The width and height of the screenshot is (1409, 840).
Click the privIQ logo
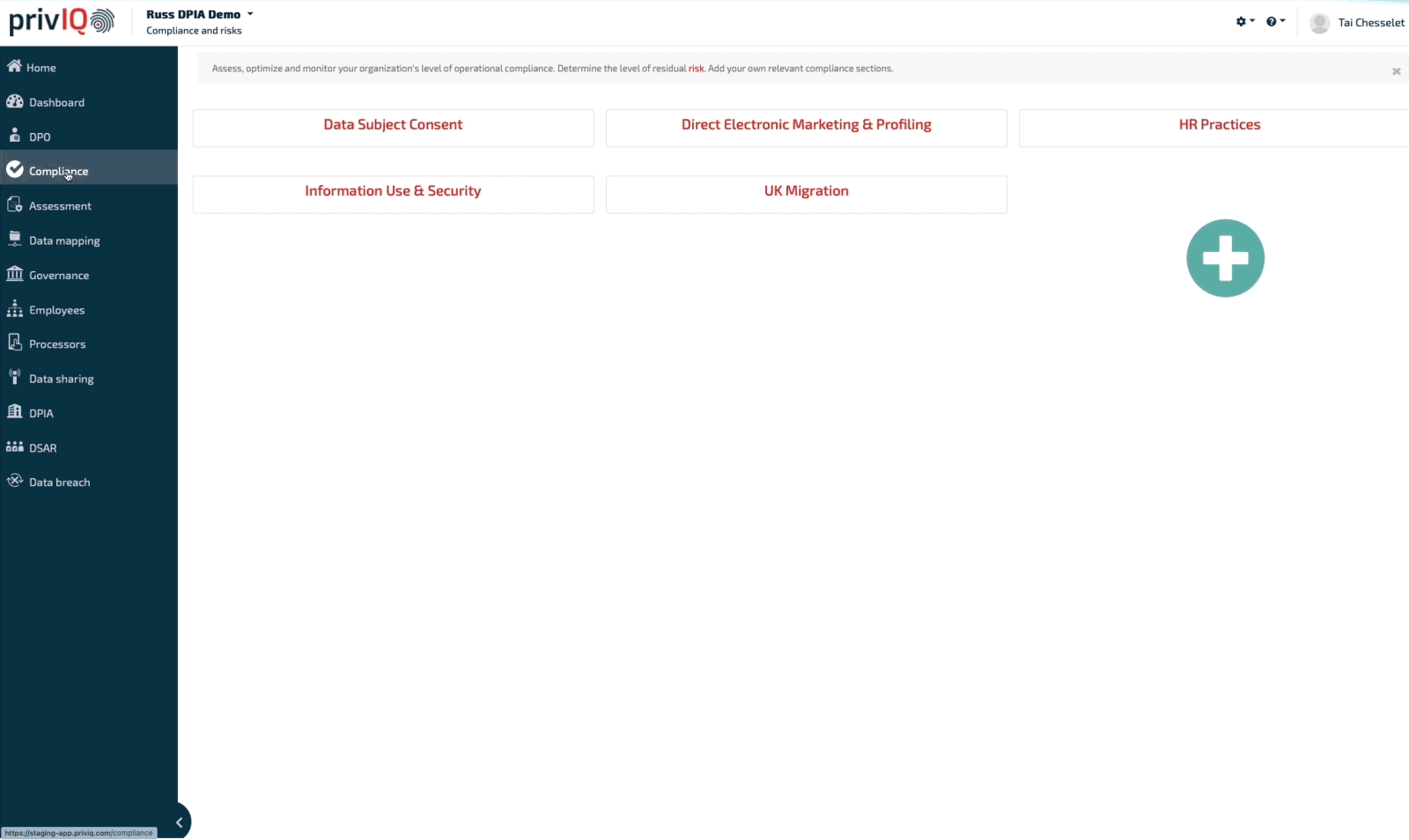point(62,21)
